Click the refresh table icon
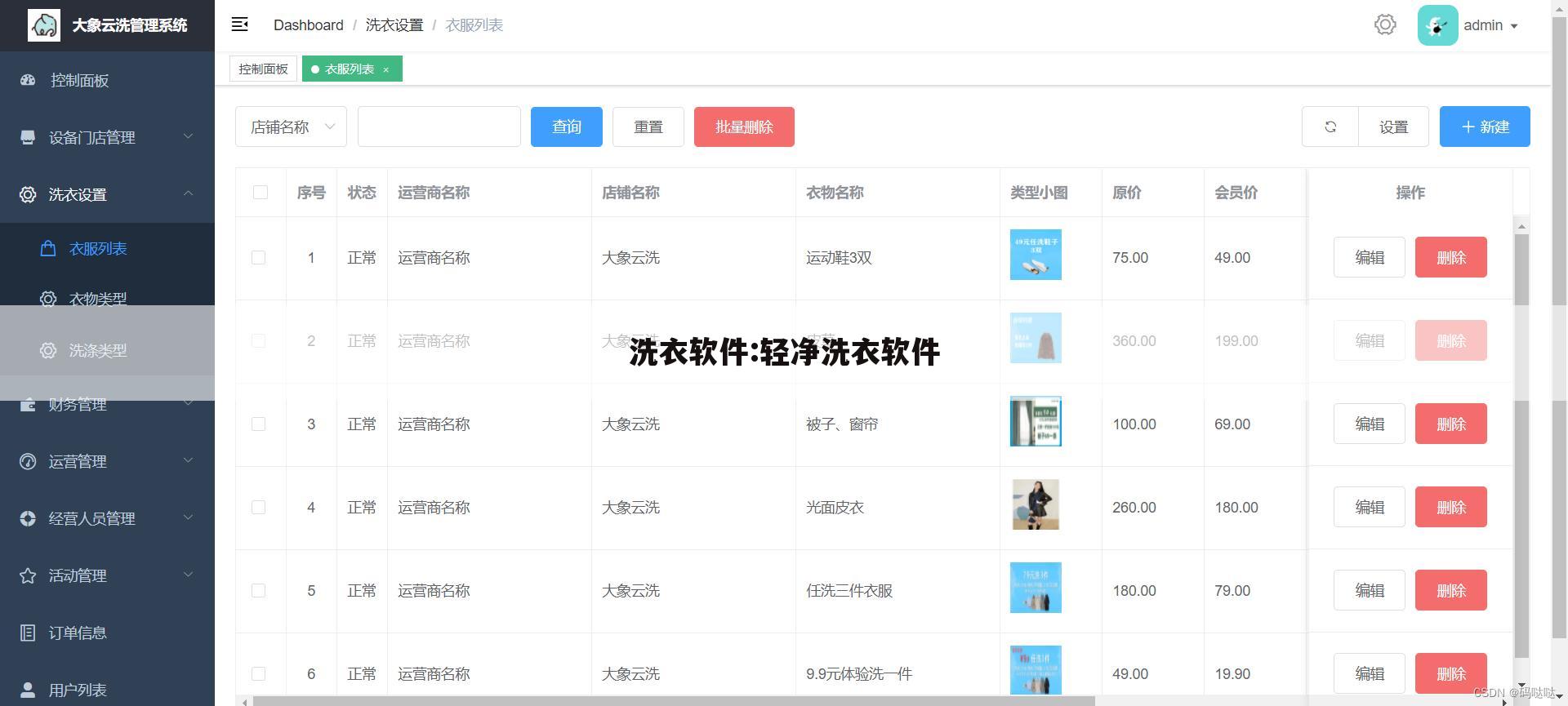The image size is (1568, 706). click(1330, 127)
